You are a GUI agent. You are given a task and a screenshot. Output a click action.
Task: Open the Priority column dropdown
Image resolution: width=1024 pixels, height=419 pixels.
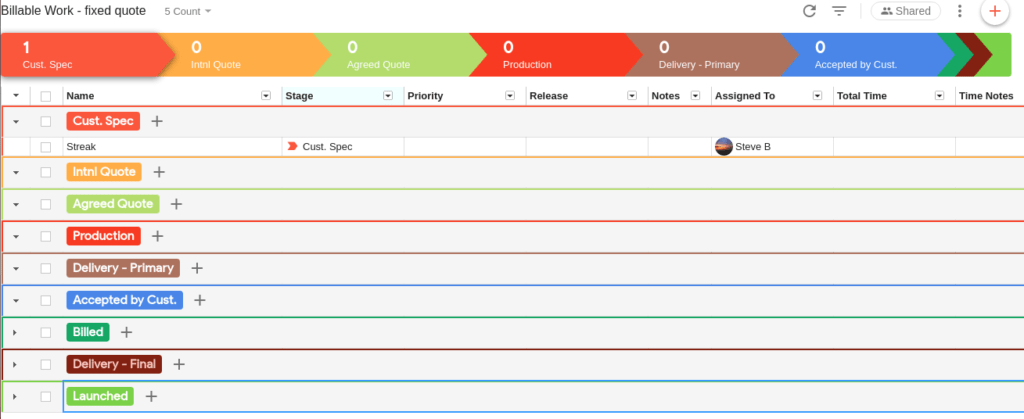pyautogui.click(x=510, y=96)
